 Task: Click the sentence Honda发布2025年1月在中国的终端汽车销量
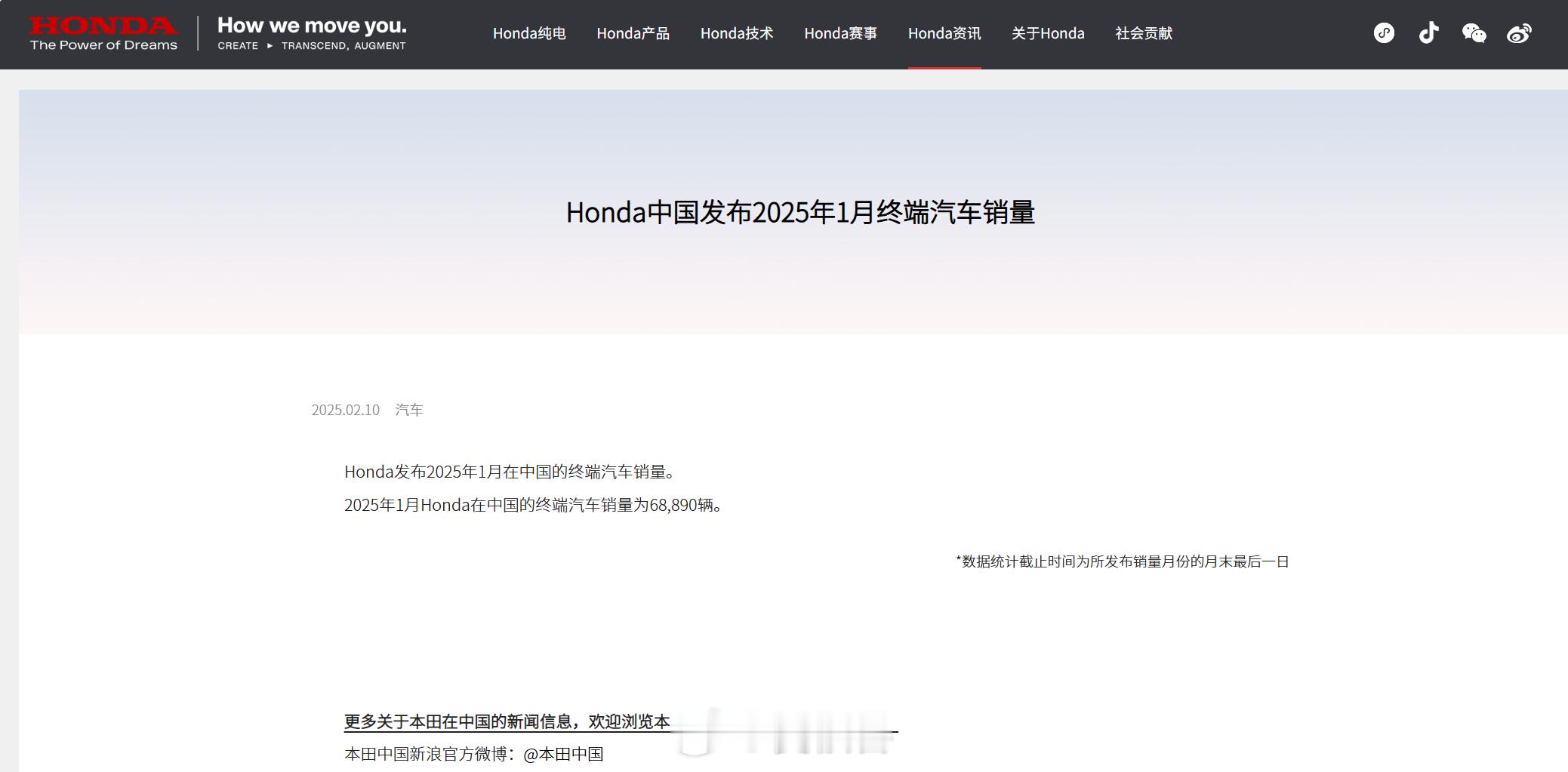(x=510, y=472)
